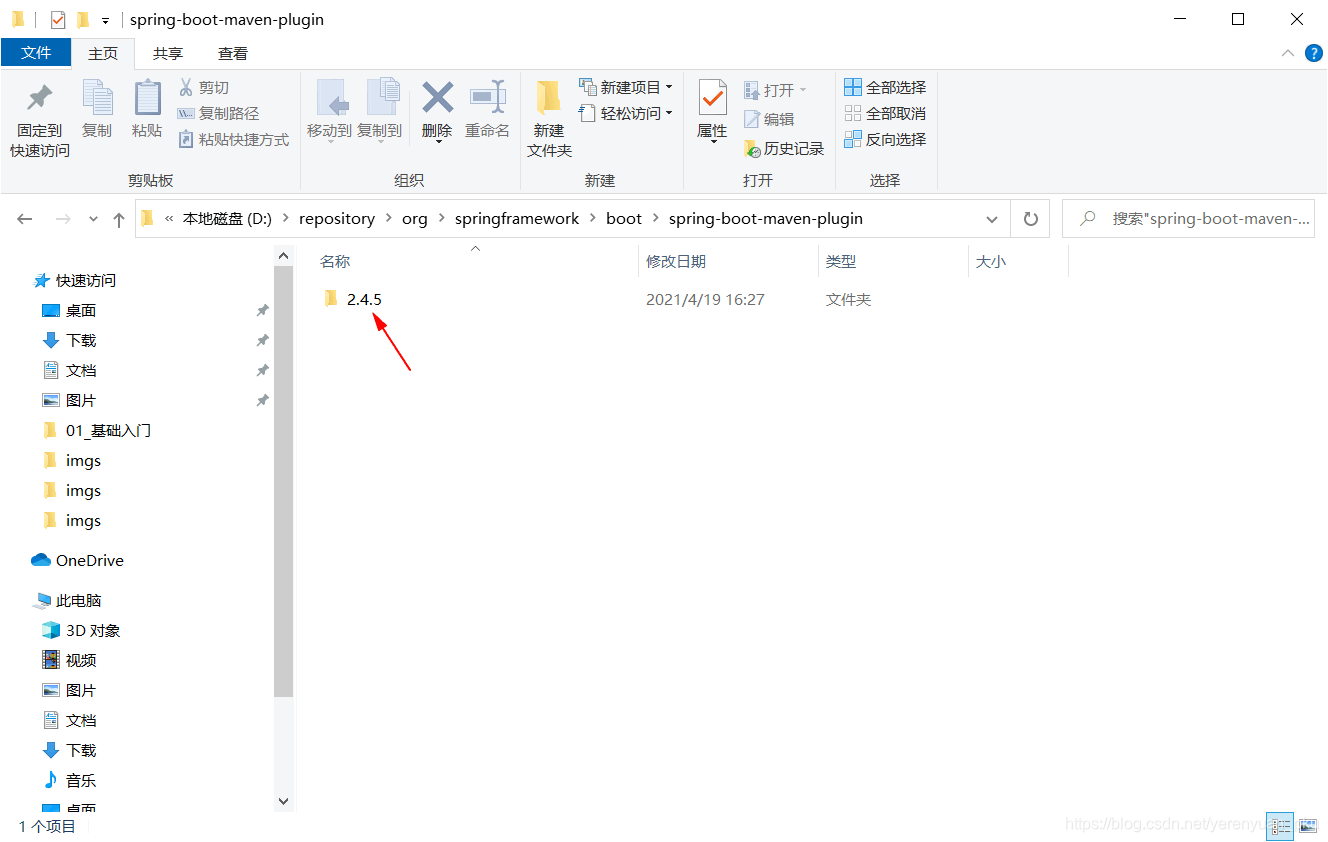Switch to Details view icon in status bar
Image resolution: width=1328 pixels, height=842 pixels.
1280,826
